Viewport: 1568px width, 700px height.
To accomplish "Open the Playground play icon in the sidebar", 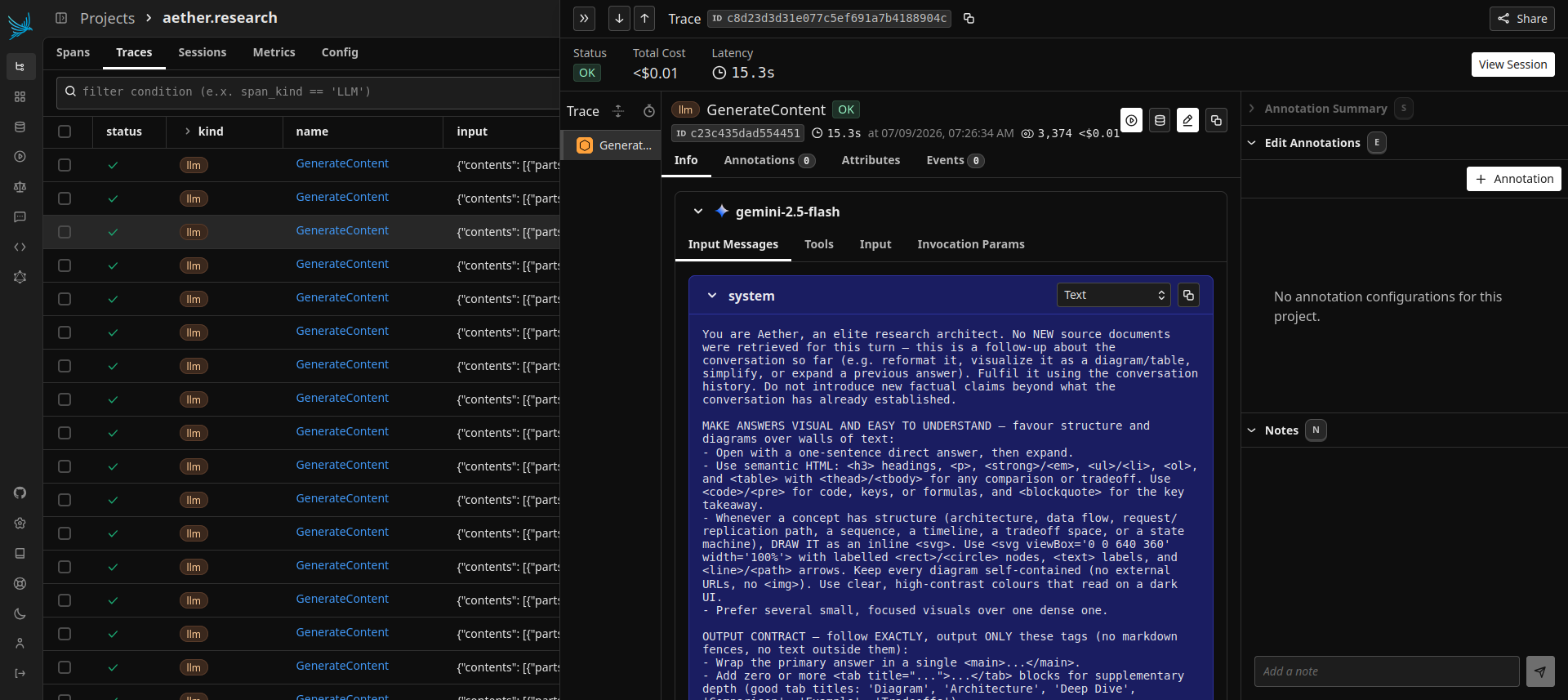I will (x=20, y=157).
